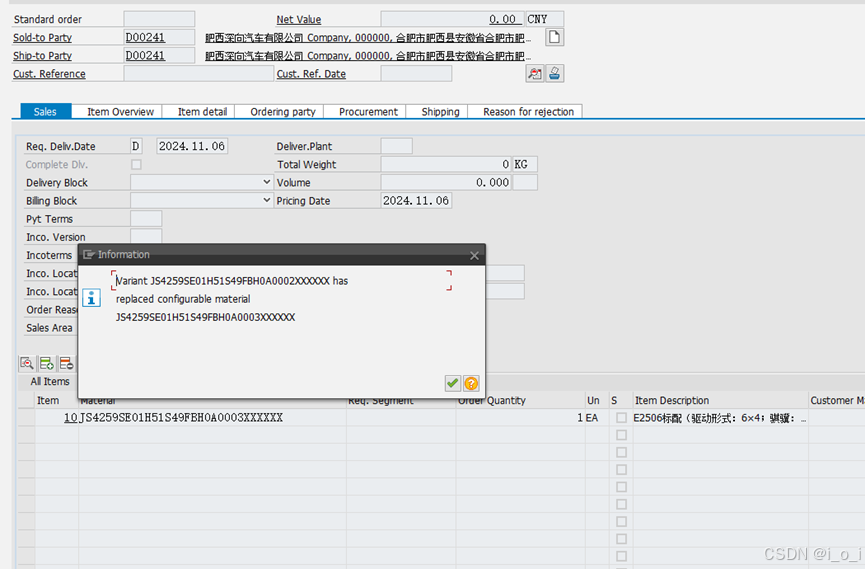The image size is (865, 569).
Task: Click the Cust. Ref. Date label link
Action: [311, 74]
